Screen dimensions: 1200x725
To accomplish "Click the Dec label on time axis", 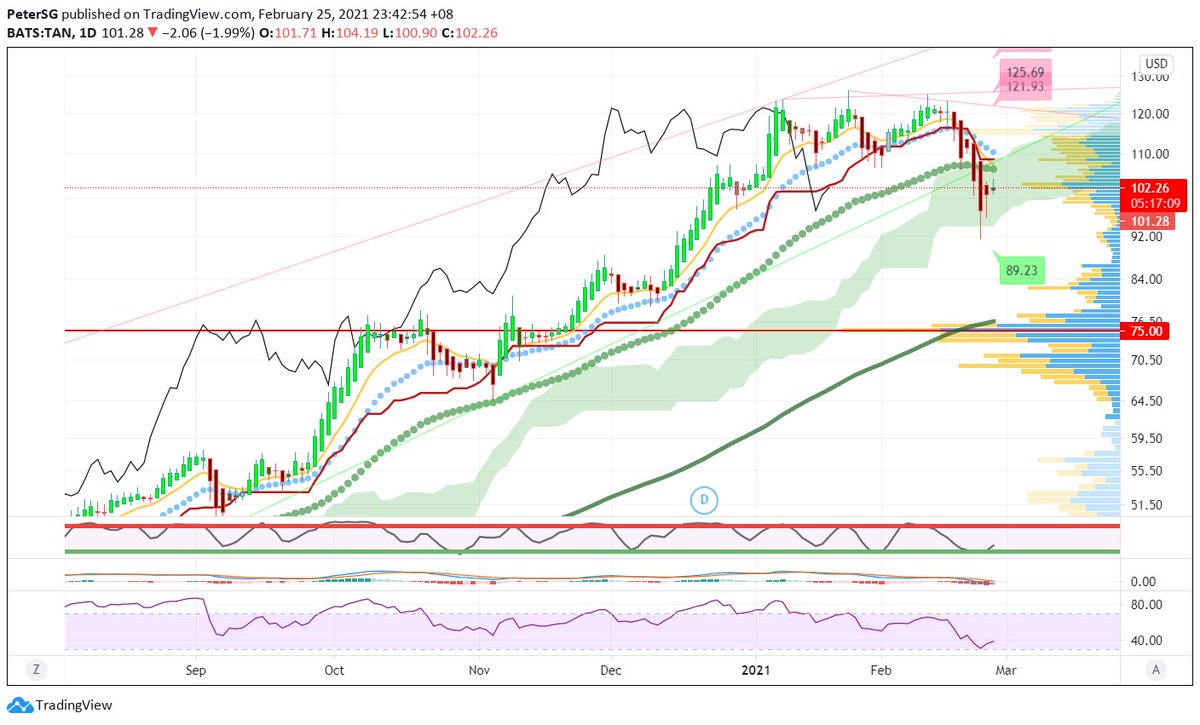I will 612,670.
